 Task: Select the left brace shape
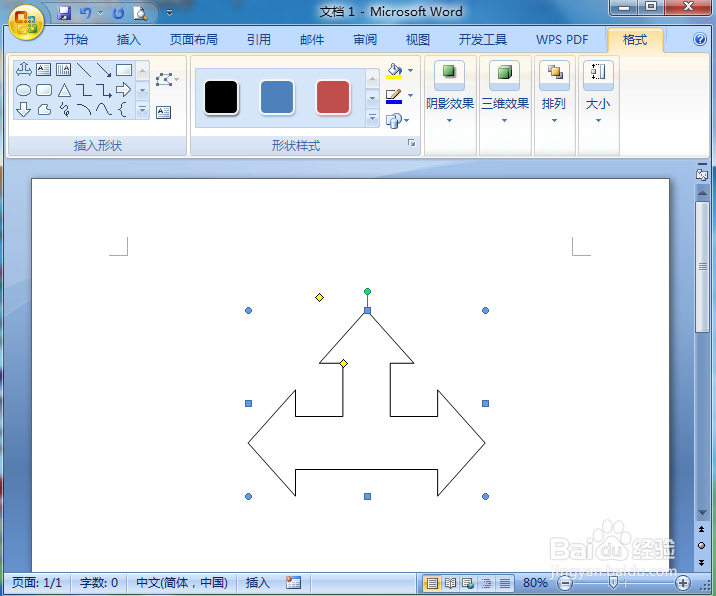(x=122, y=110)
